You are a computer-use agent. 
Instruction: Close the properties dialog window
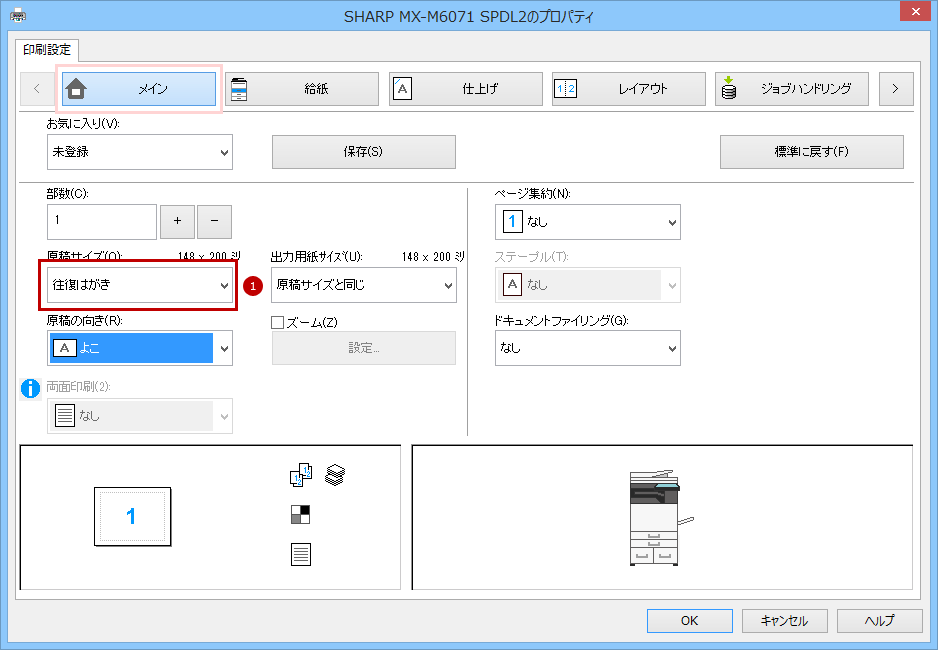[916, 11]
